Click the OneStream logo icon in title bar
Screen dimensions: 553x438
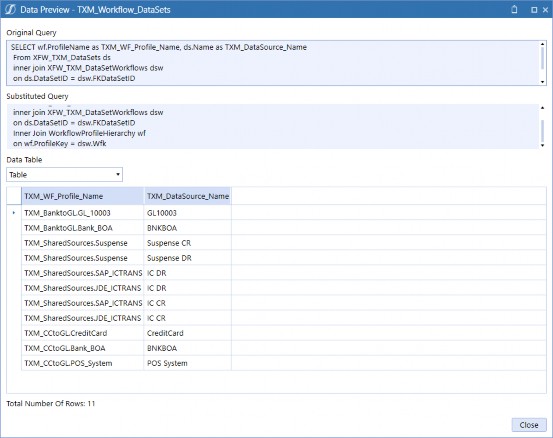pos(10,10)
